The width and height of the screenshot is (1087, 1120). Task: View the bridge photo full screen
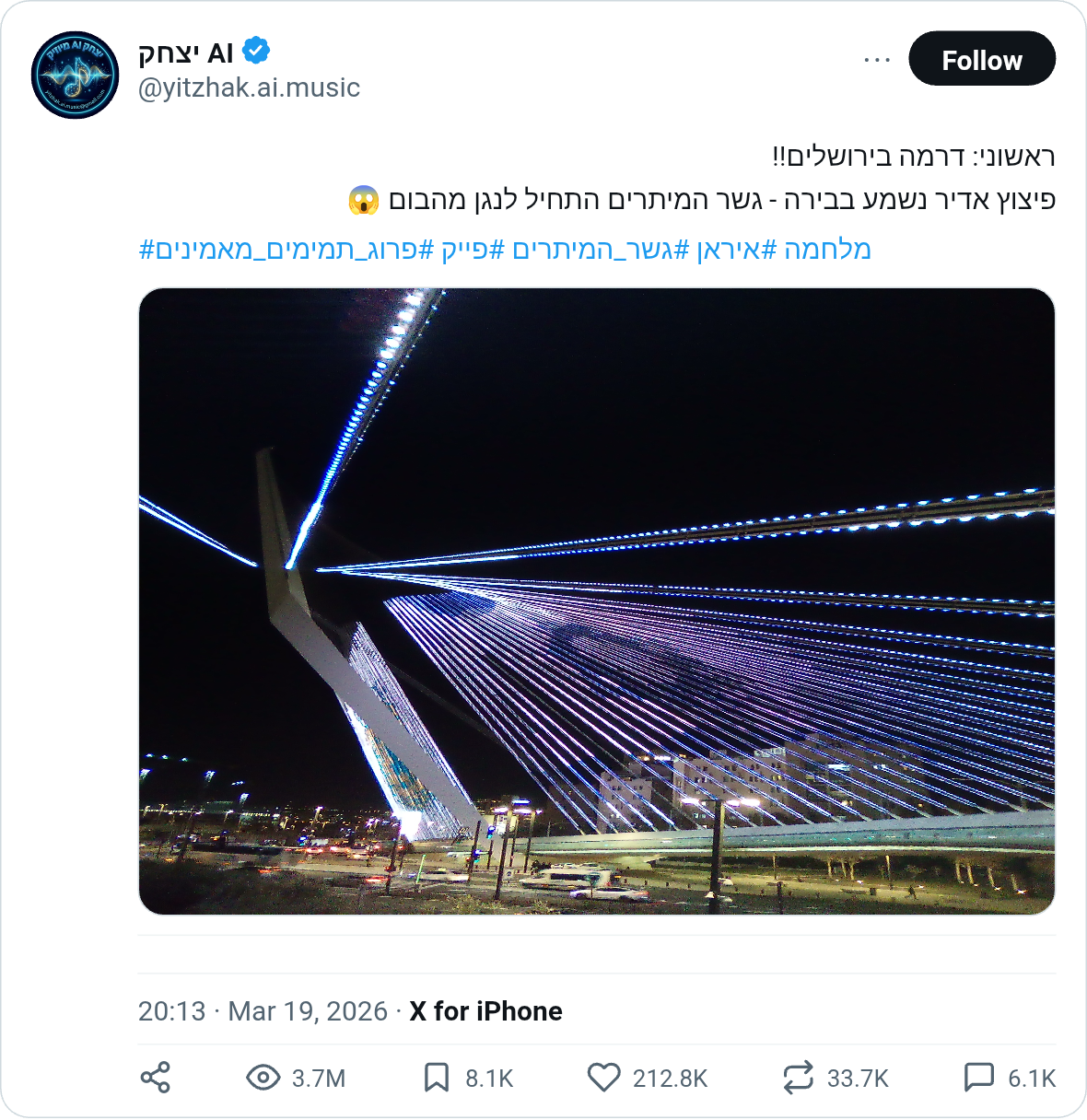[x=597, y=603]
